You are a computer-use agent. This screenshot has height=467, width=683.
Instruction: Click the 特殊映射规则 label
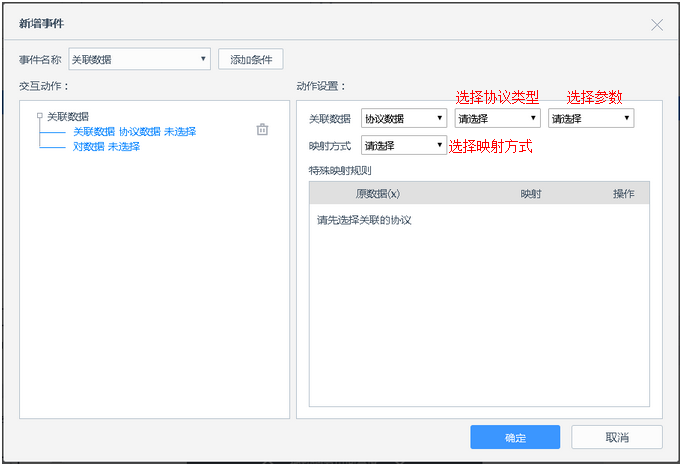[340, 170]
